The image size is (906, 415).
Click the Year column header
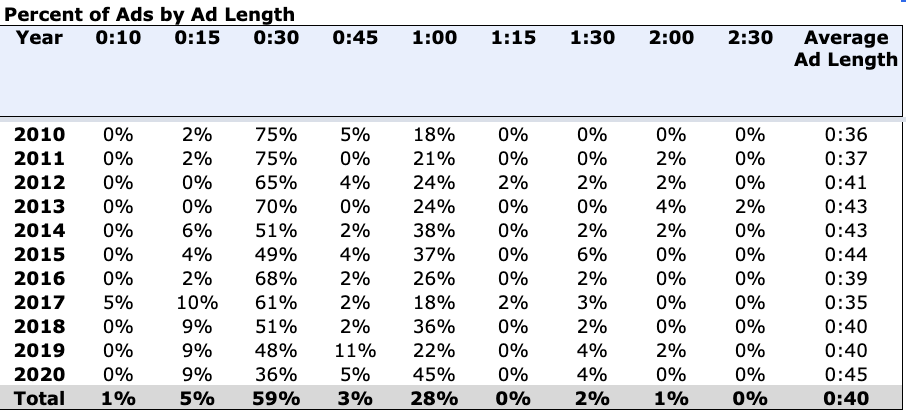click(39, 38)
